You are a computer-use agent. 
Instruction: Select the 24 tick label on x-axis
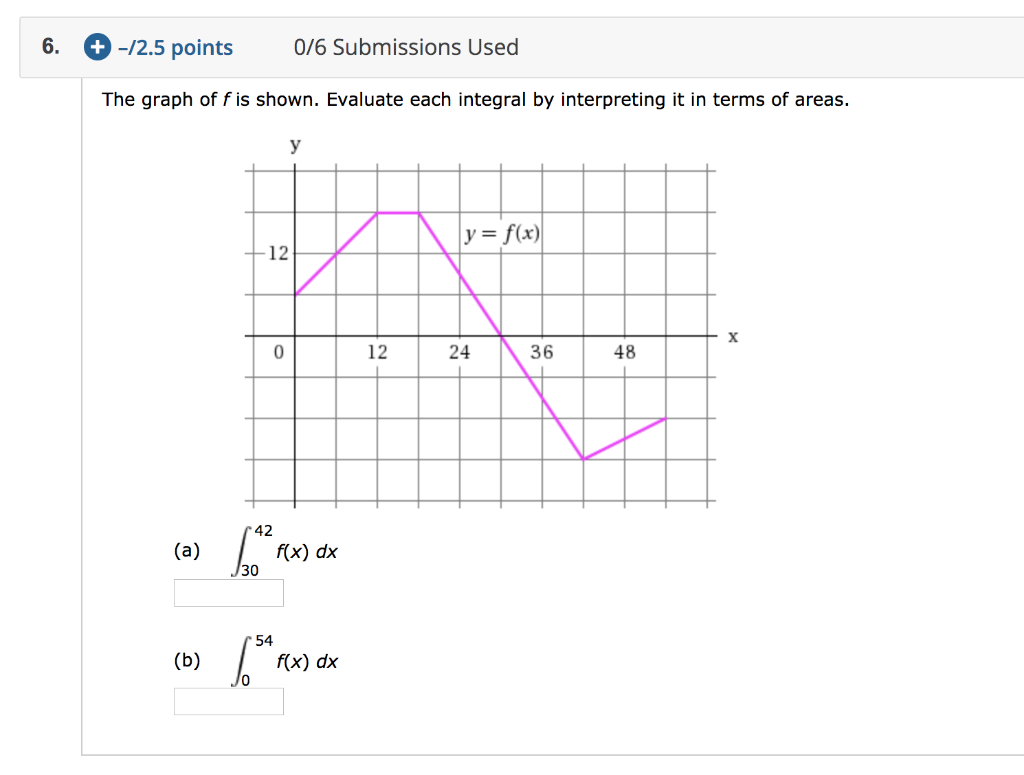tap(460, 352)
